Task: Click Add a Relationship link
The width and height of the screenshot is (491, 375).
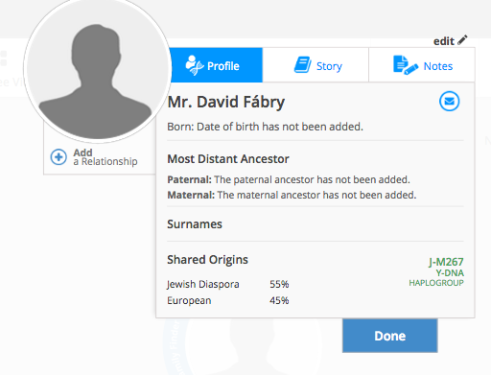Action: coord(105,157)
